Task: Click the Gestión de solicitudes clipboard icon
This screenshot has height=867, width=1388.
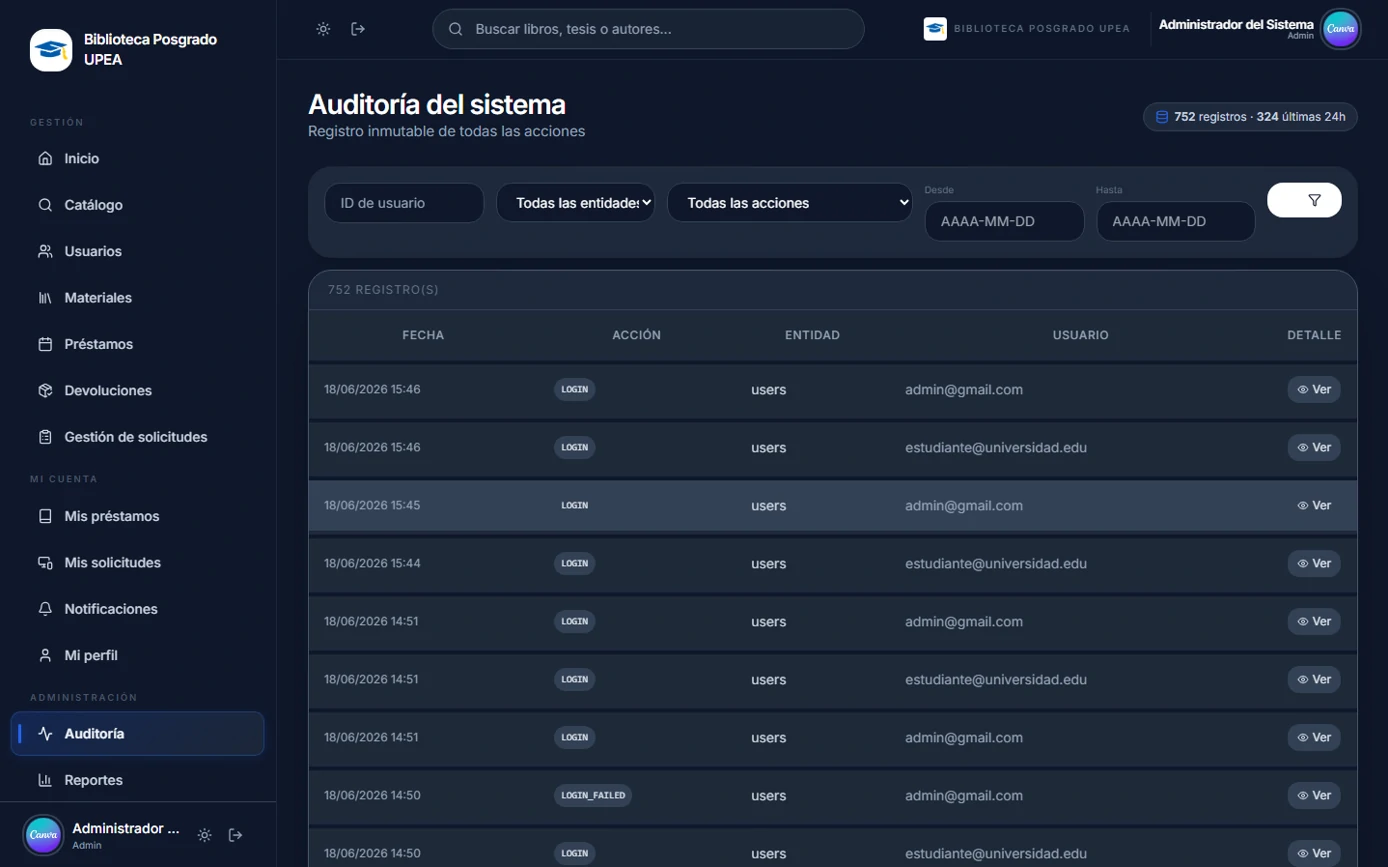Action: [45, 437]
